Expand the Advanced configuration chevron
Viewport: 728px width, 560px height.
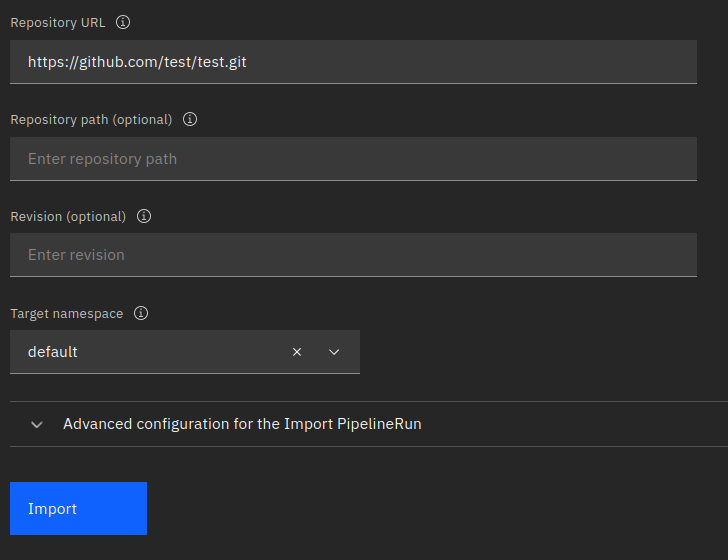tap(37, 424)
